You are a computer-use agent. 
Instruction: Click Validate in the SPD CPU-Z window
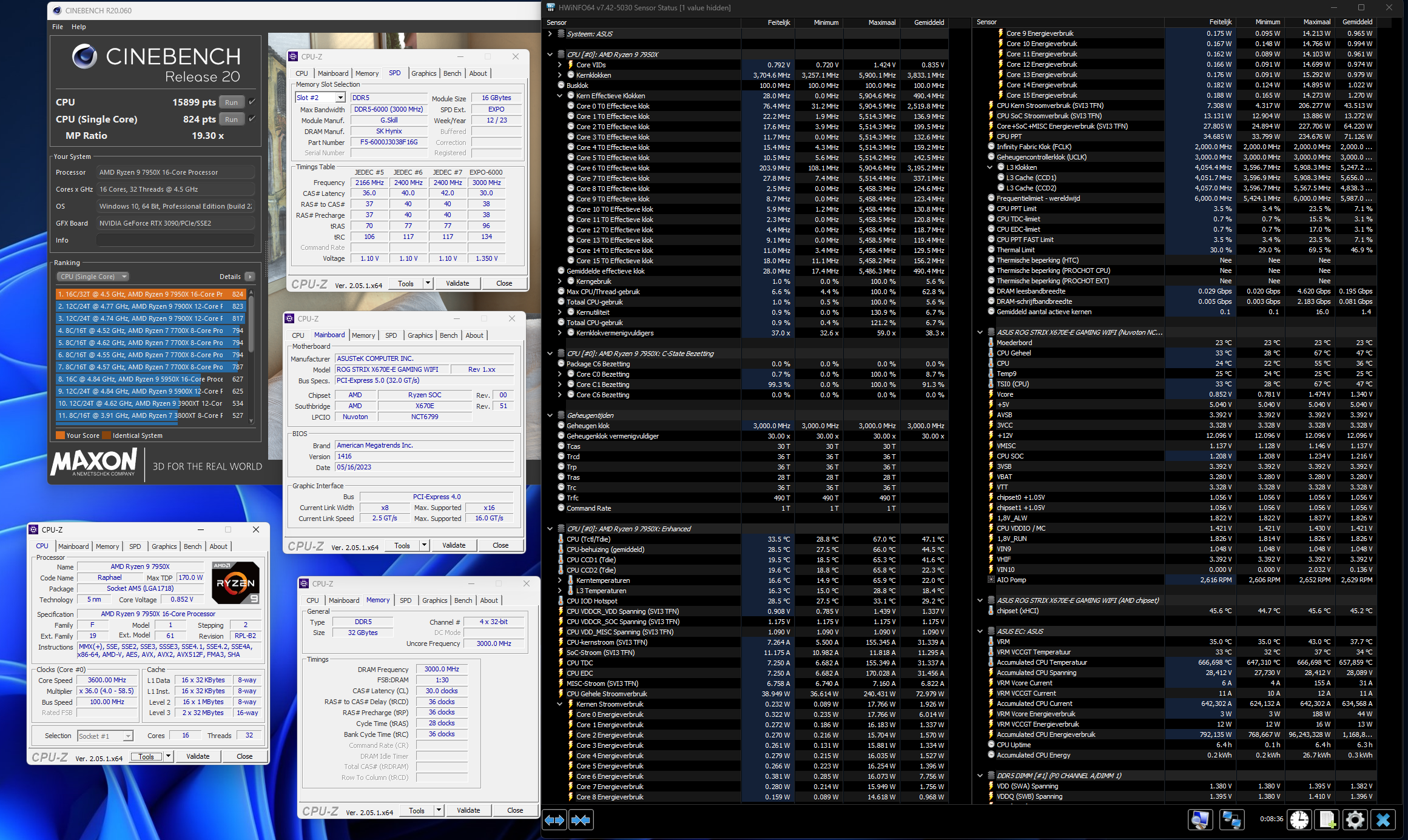(x=457, y=283)
